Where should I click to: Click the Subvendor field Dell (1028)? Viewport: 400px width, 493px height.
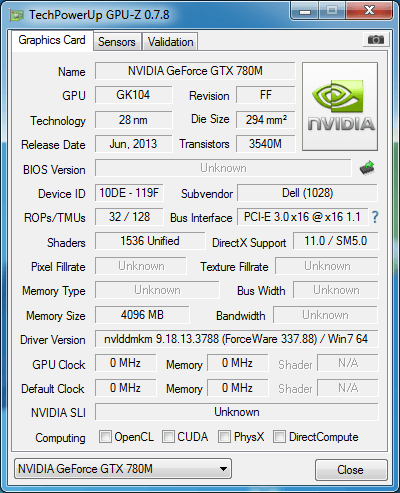pos(307,193)
